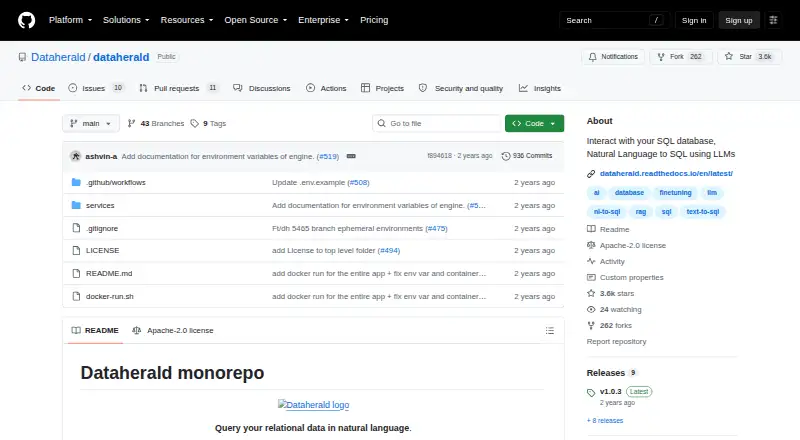Select the Apache-2.0 license tab
This screenshot has height=440, width=800.
point(173,331)
